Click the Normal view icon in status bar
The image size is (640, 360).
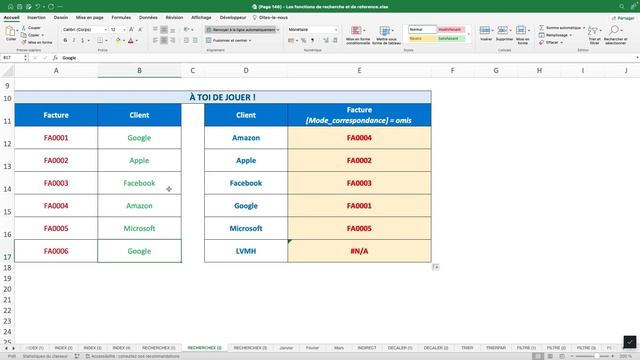538,356
